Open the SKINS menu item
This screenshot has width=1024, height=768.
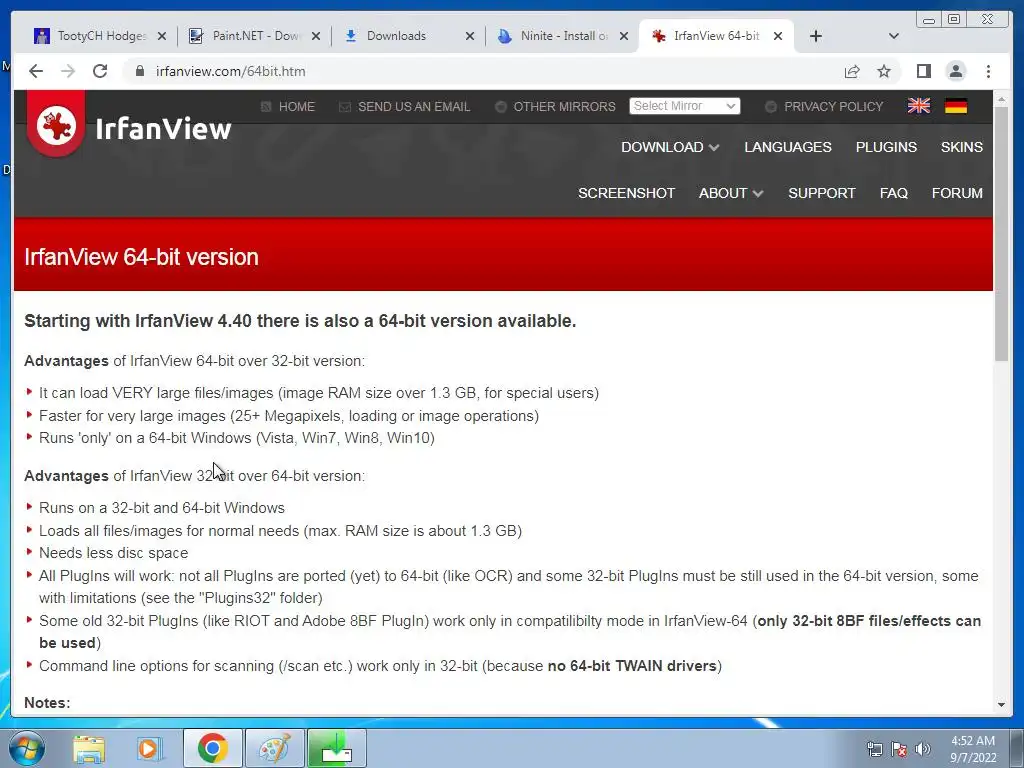[961, 147]
